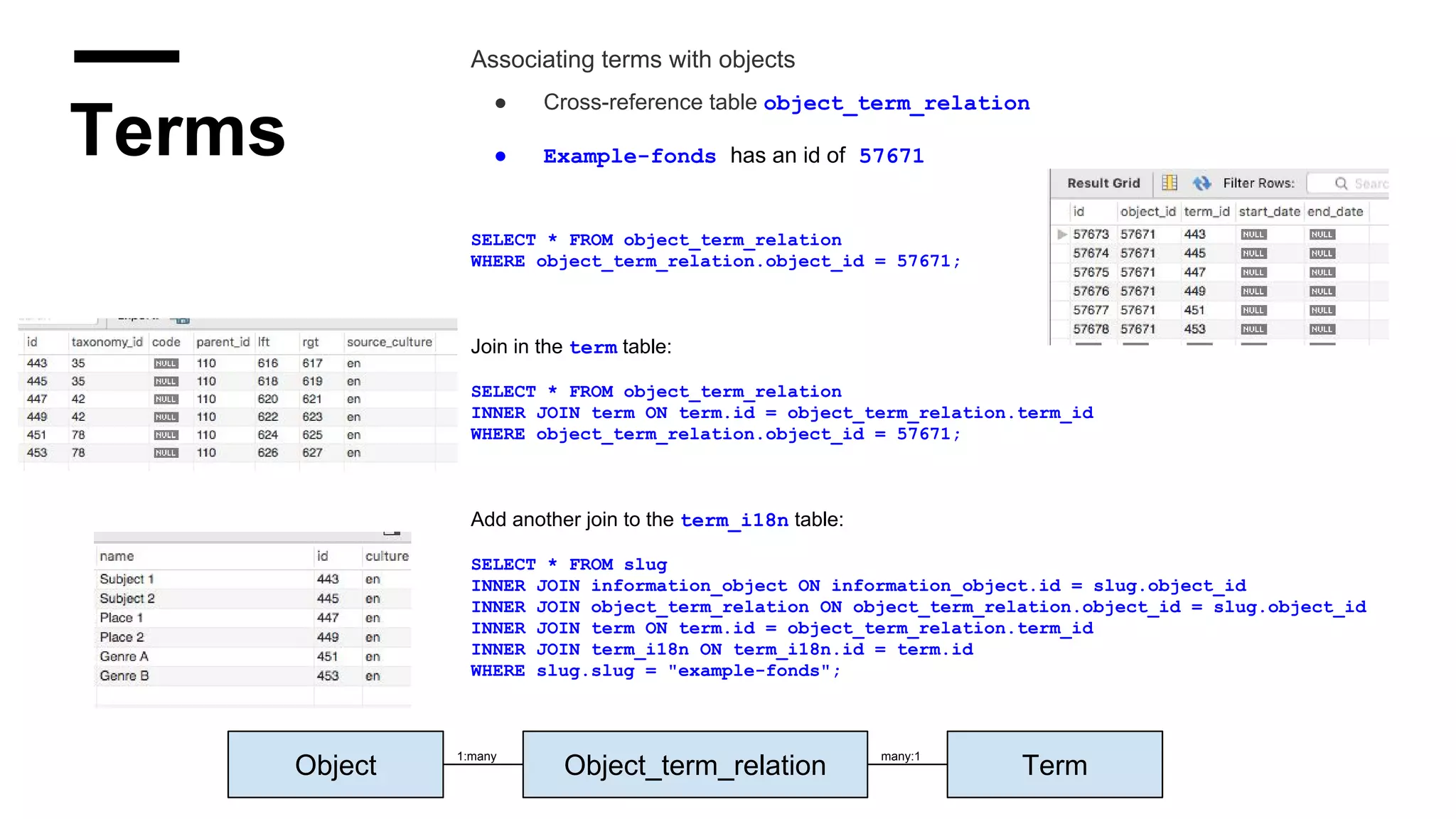Click the INNER JOIN information_object query line
Viewport: 1456px width, 819px height.
coord(858,586)
